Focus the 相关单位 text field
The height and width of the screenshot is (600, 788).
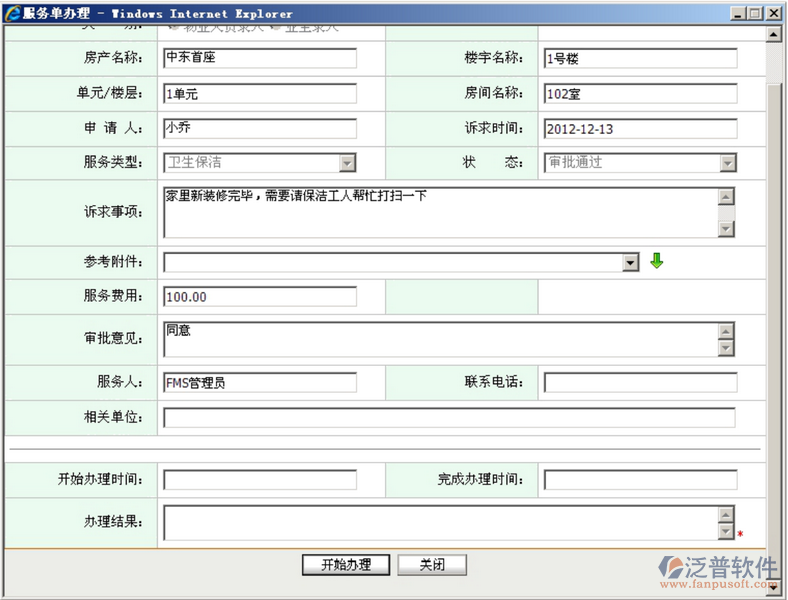point(449,418)
